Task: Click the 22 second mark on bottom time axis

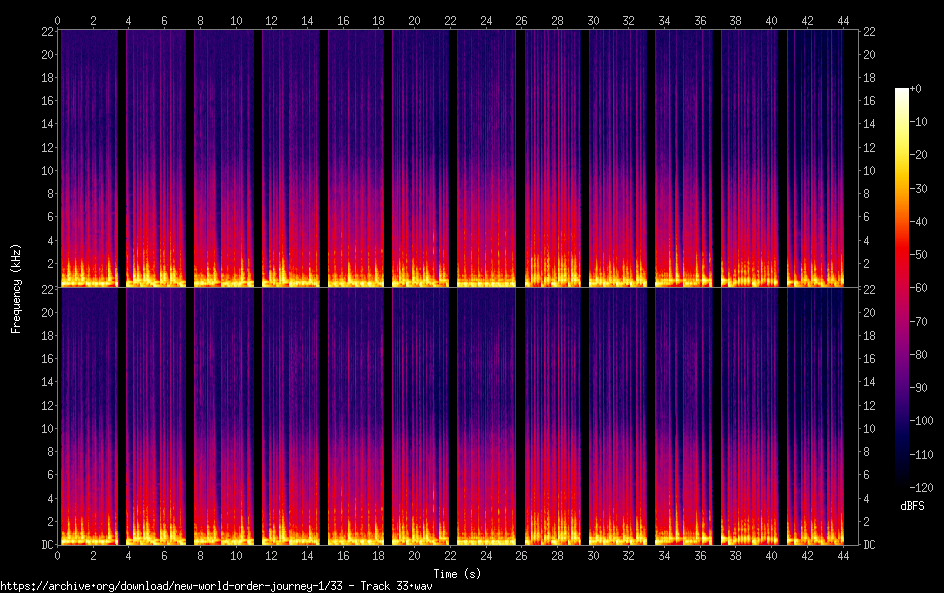Action: point(450,555)
